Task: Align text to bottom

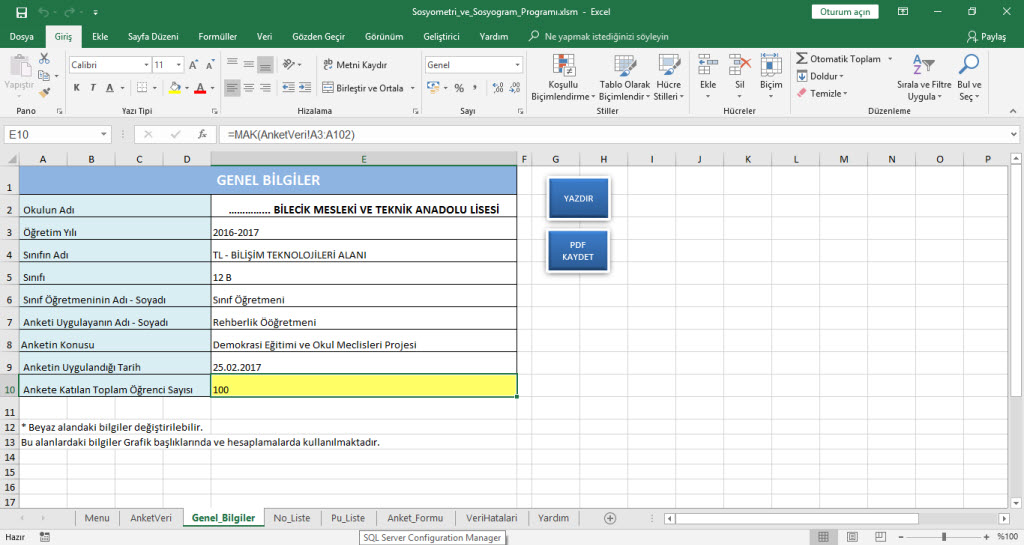Action: [265, 64]
